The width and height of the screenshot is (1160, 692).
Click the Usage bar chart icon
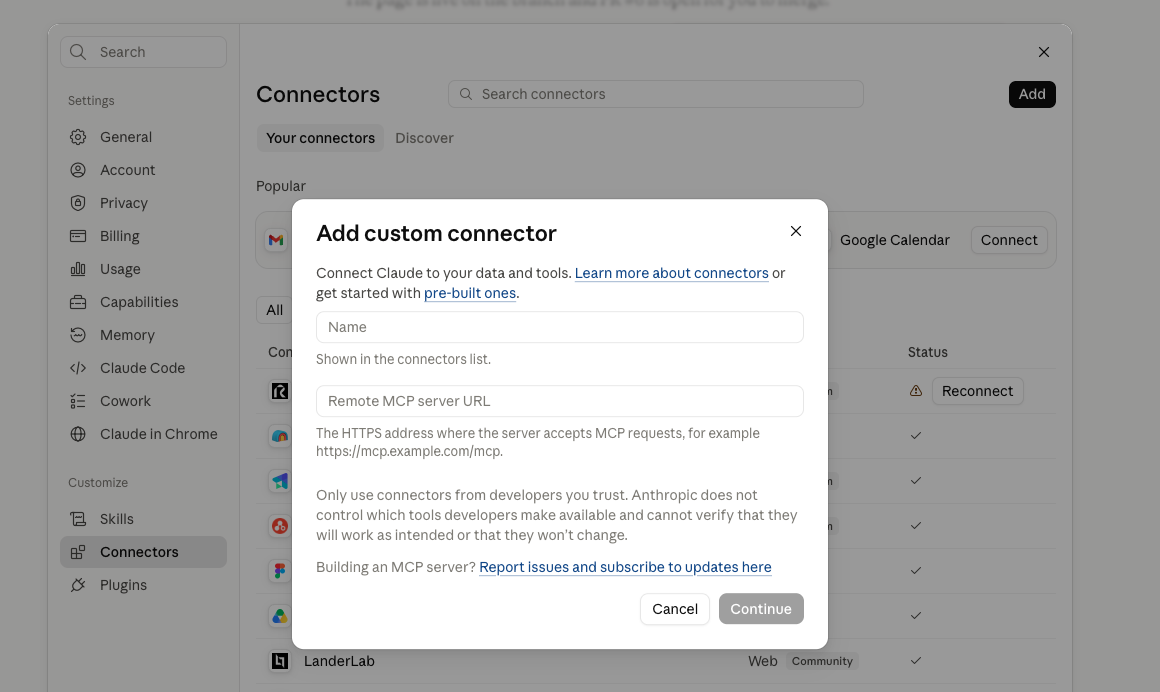point(78,269)
